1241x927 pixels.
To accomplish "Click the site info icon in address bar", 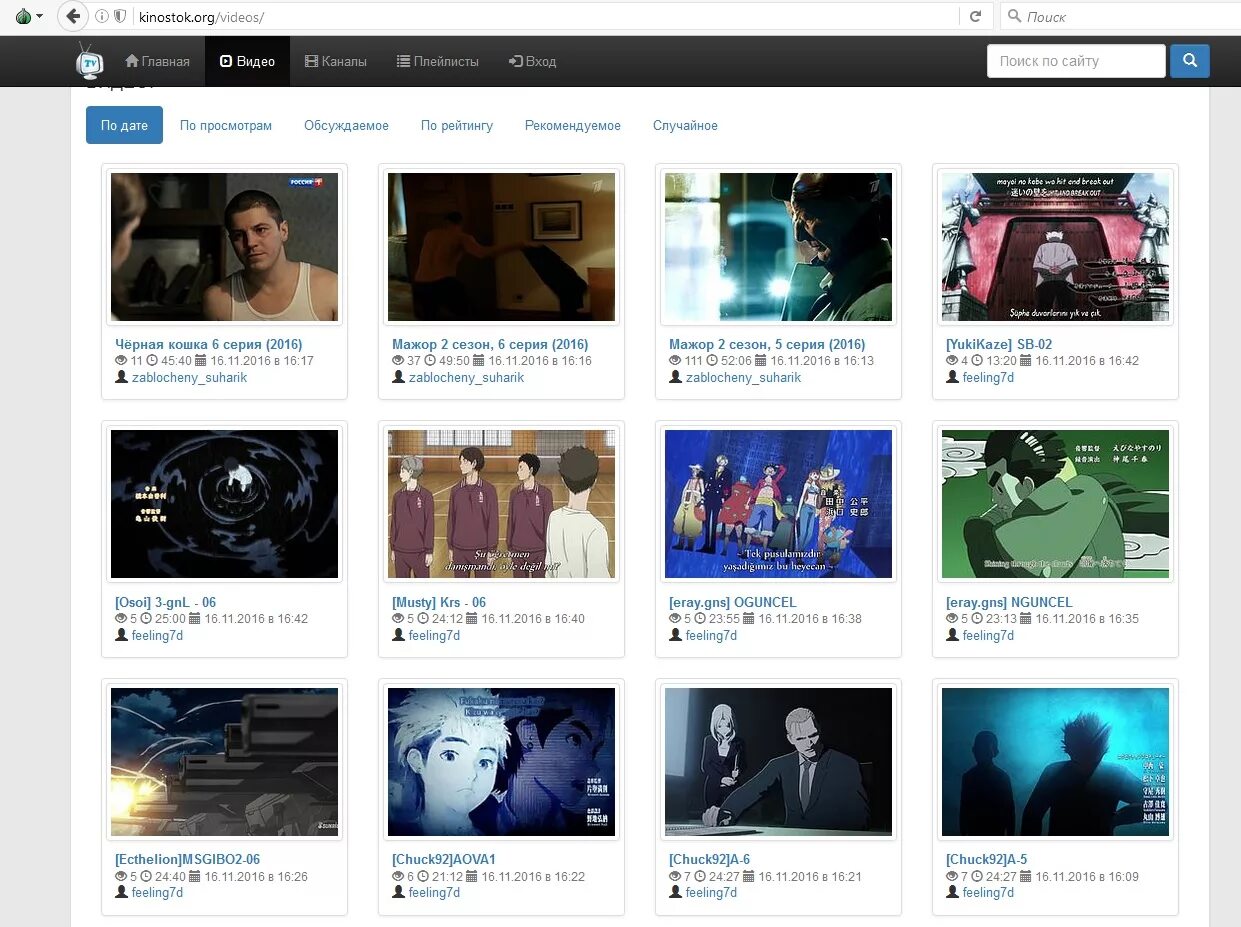I will (x=102, y=16).
